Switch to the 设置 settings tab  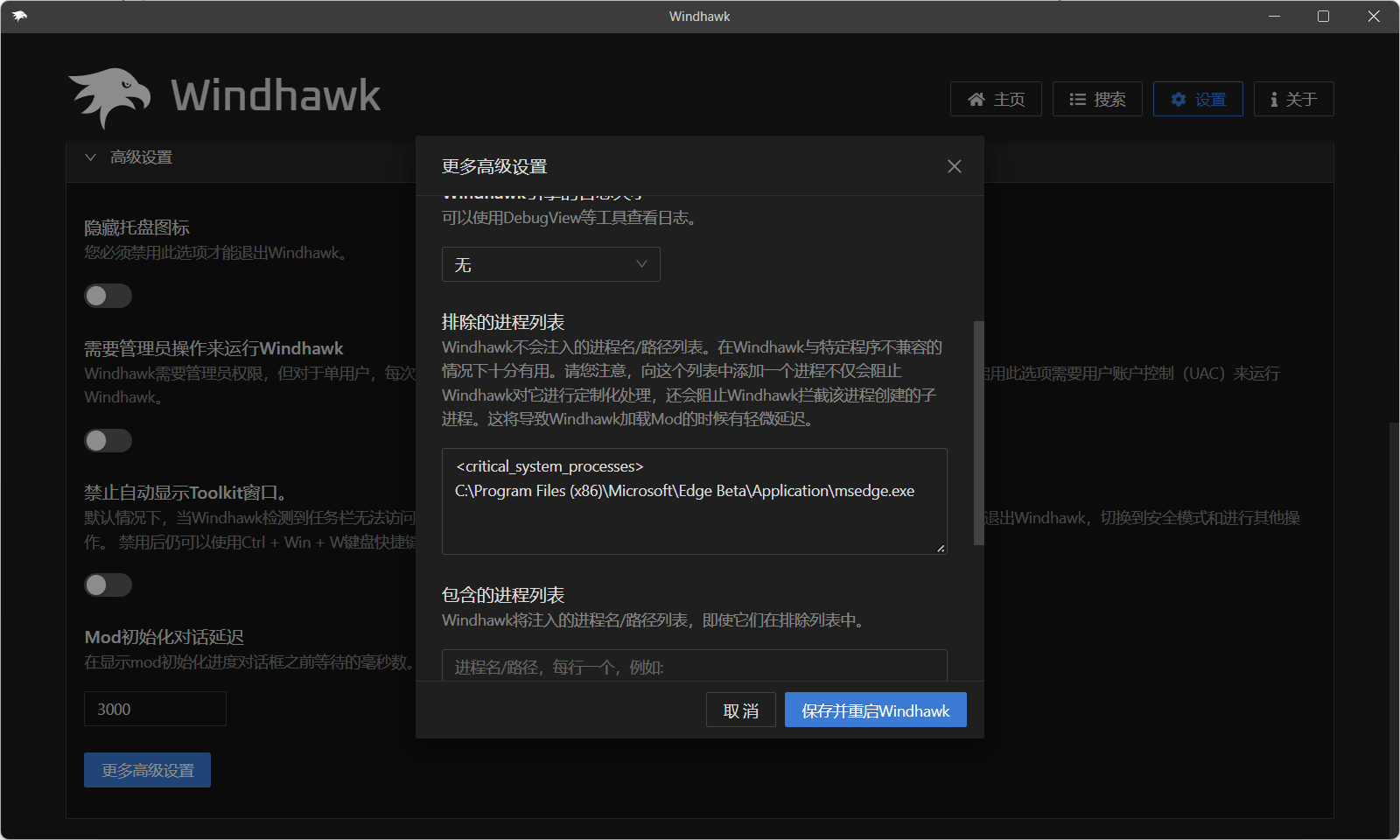[x=1198, y=99]
